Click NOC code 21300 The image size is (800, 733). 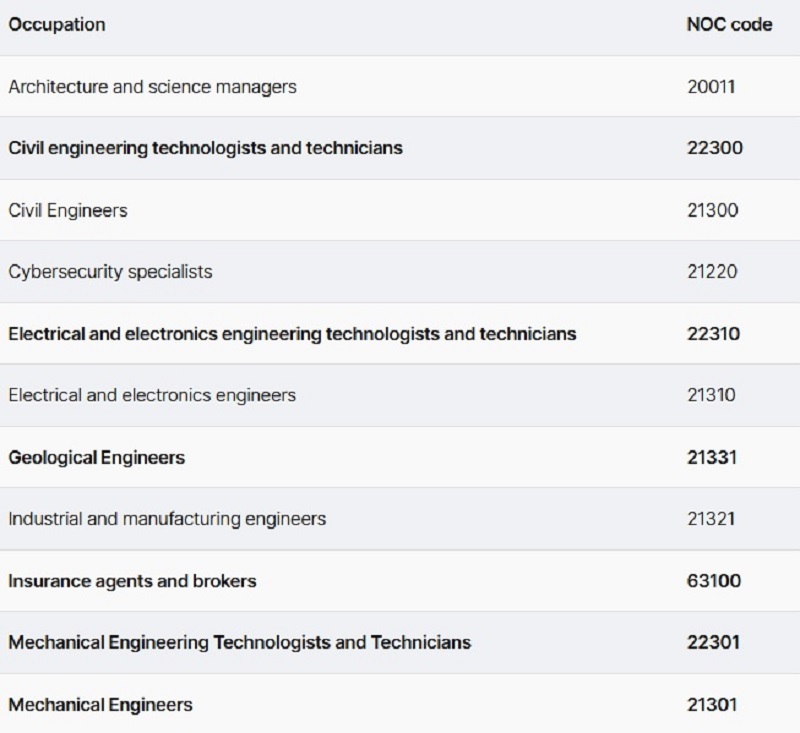tap(712, 210)
